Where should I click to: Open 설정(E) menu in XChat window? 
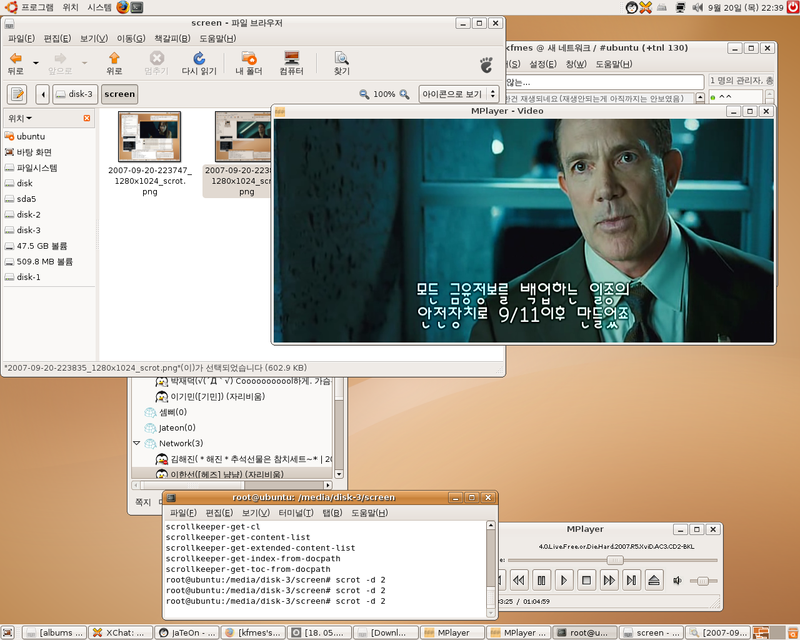coord(543,64)
